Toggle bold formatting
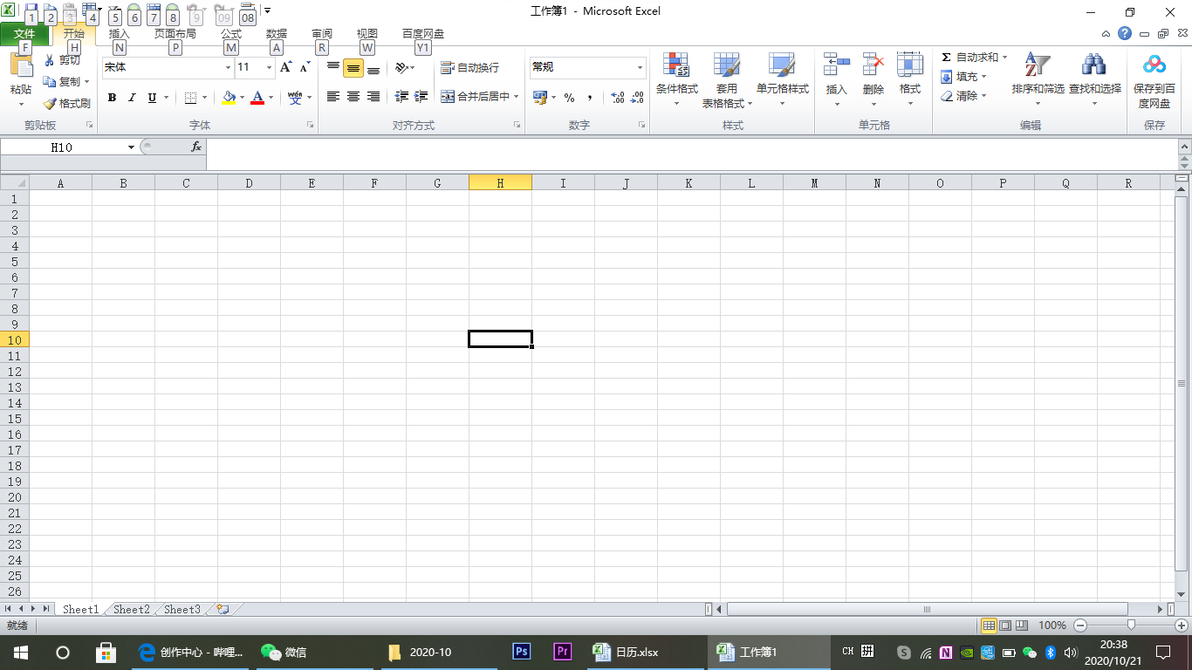 click(112, 97)
